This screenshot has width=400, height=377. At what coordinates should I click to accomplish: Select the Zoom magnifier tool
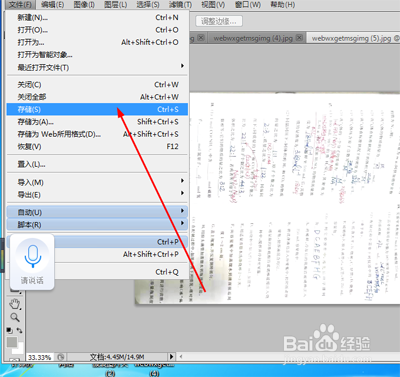(x=15, y=317)
